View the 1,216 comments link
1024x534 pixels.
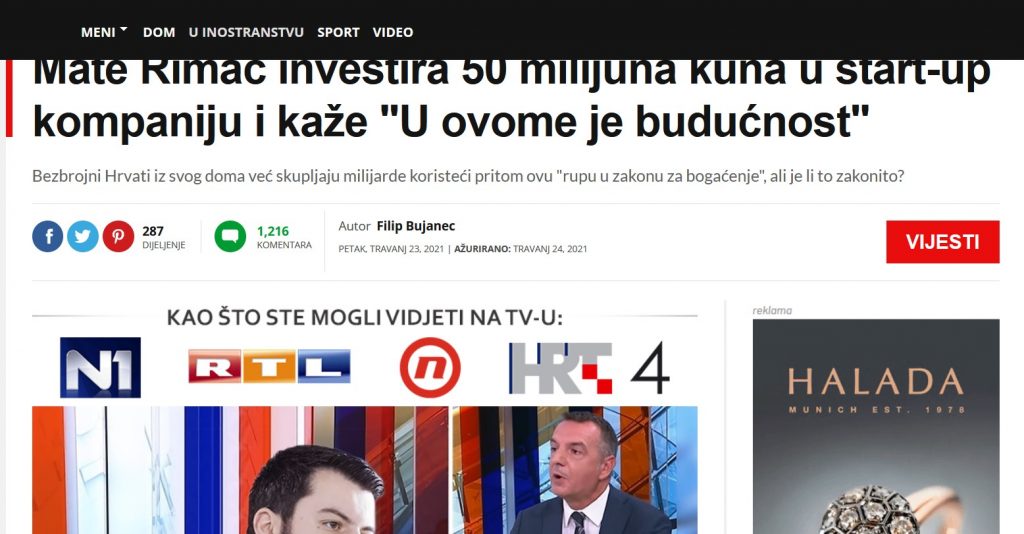284,237
